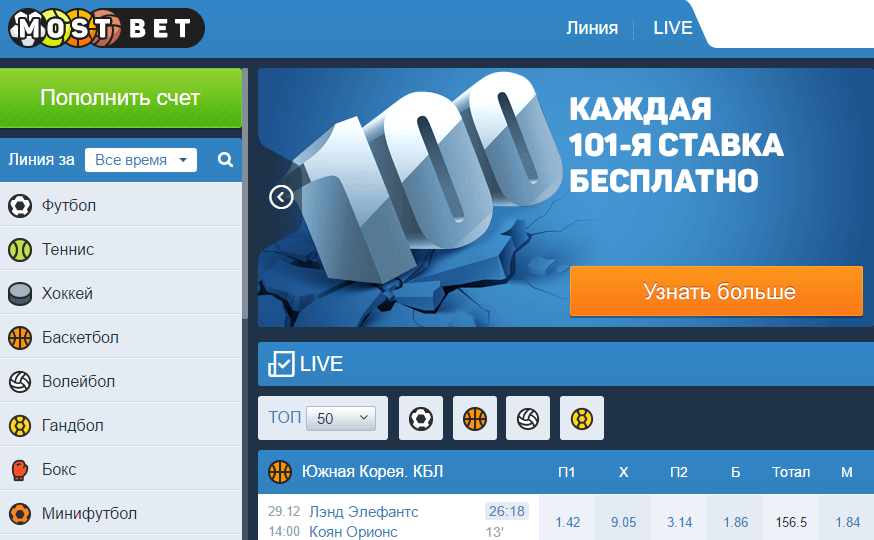Image resolution: width=874 pixels, height=540 pixels.
Task: Open the Лэнд Элефантс match link
Action: (363, 512)
